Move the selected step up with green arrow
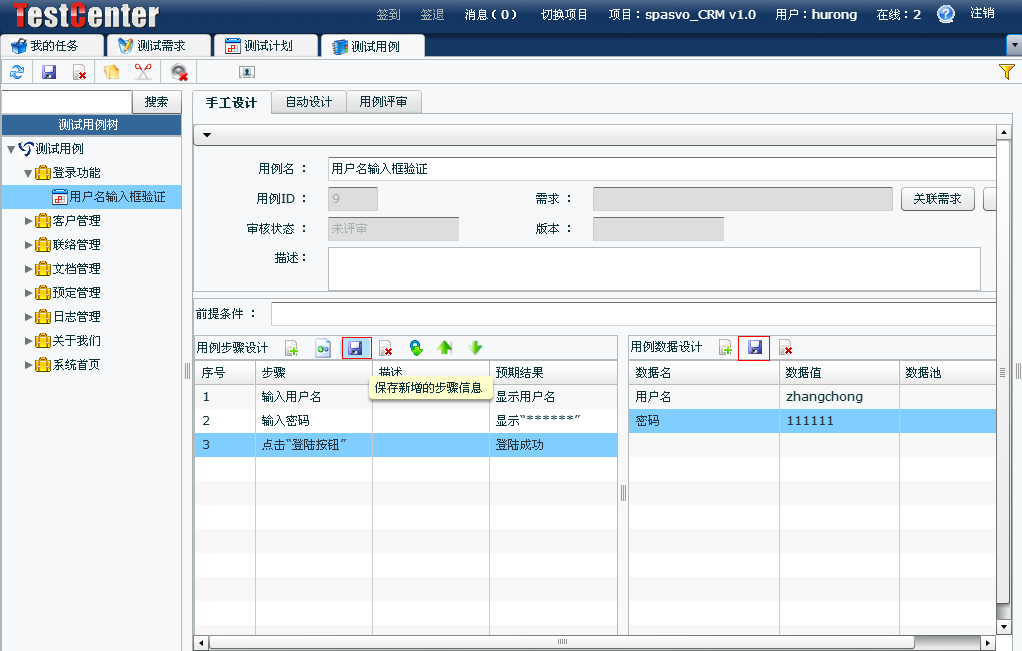Image resolution: width=1022 pixels, height=651 pixels. (x=445, y=348)
